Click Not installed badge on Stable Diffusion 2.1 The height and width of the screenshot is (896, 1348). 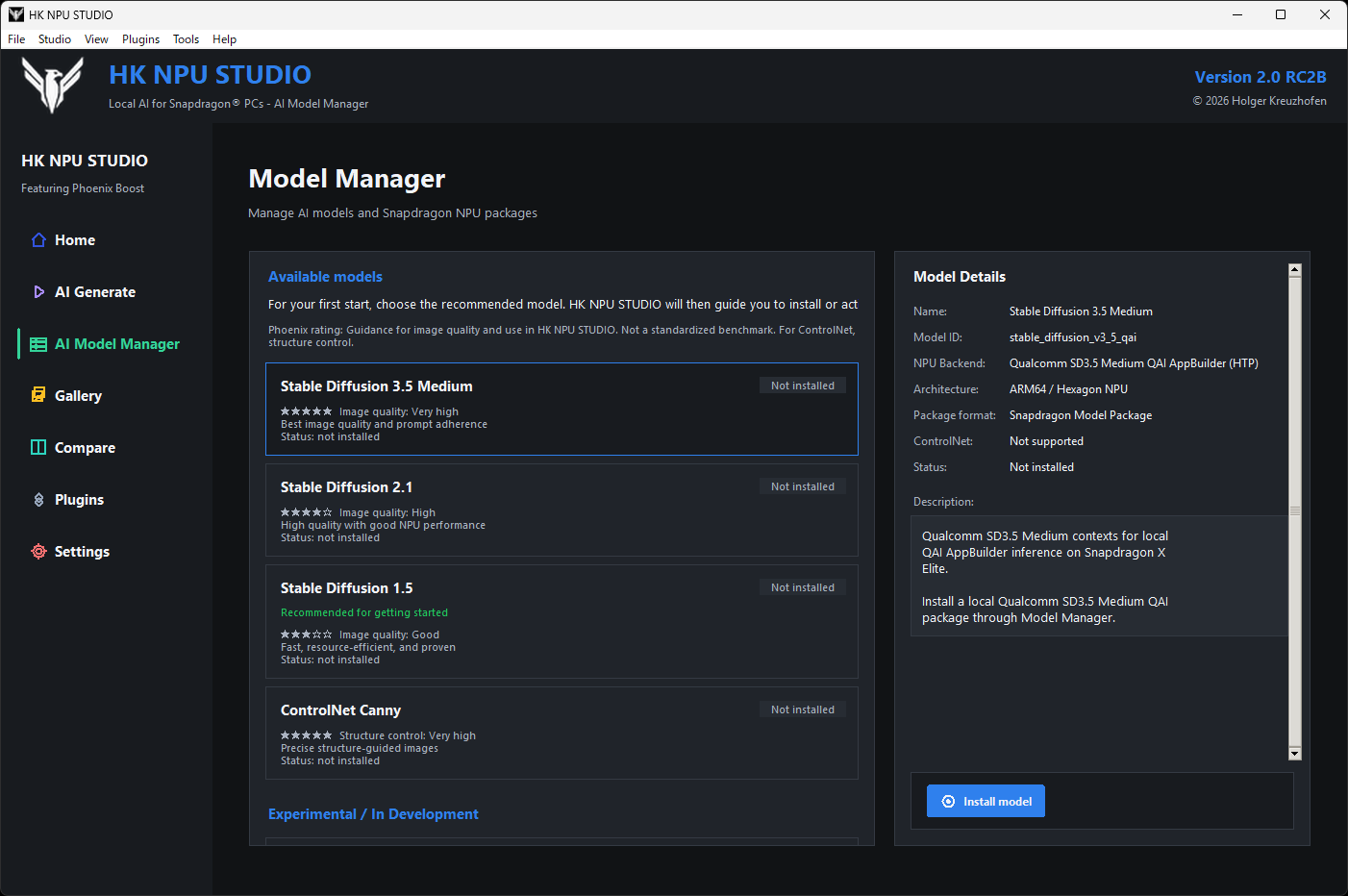click(x=803, y=486)
